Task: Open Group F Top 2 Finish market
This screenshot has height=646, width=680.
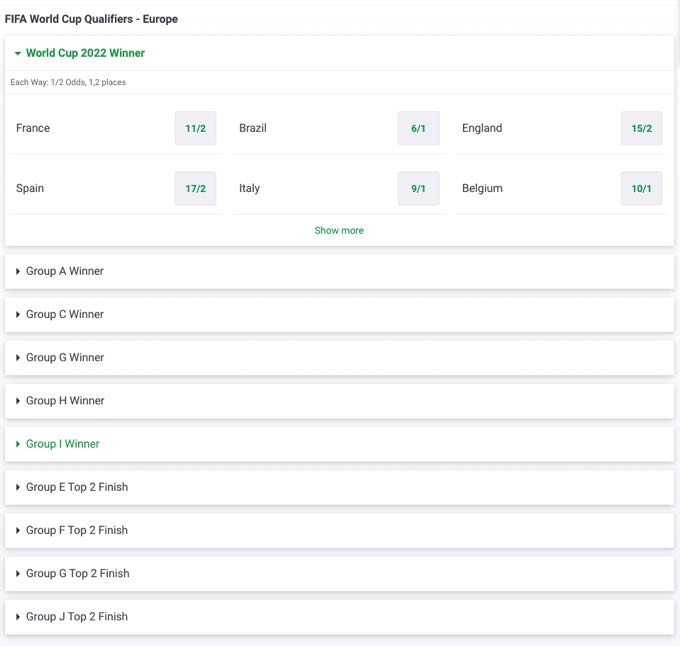Action: point(340,530)
